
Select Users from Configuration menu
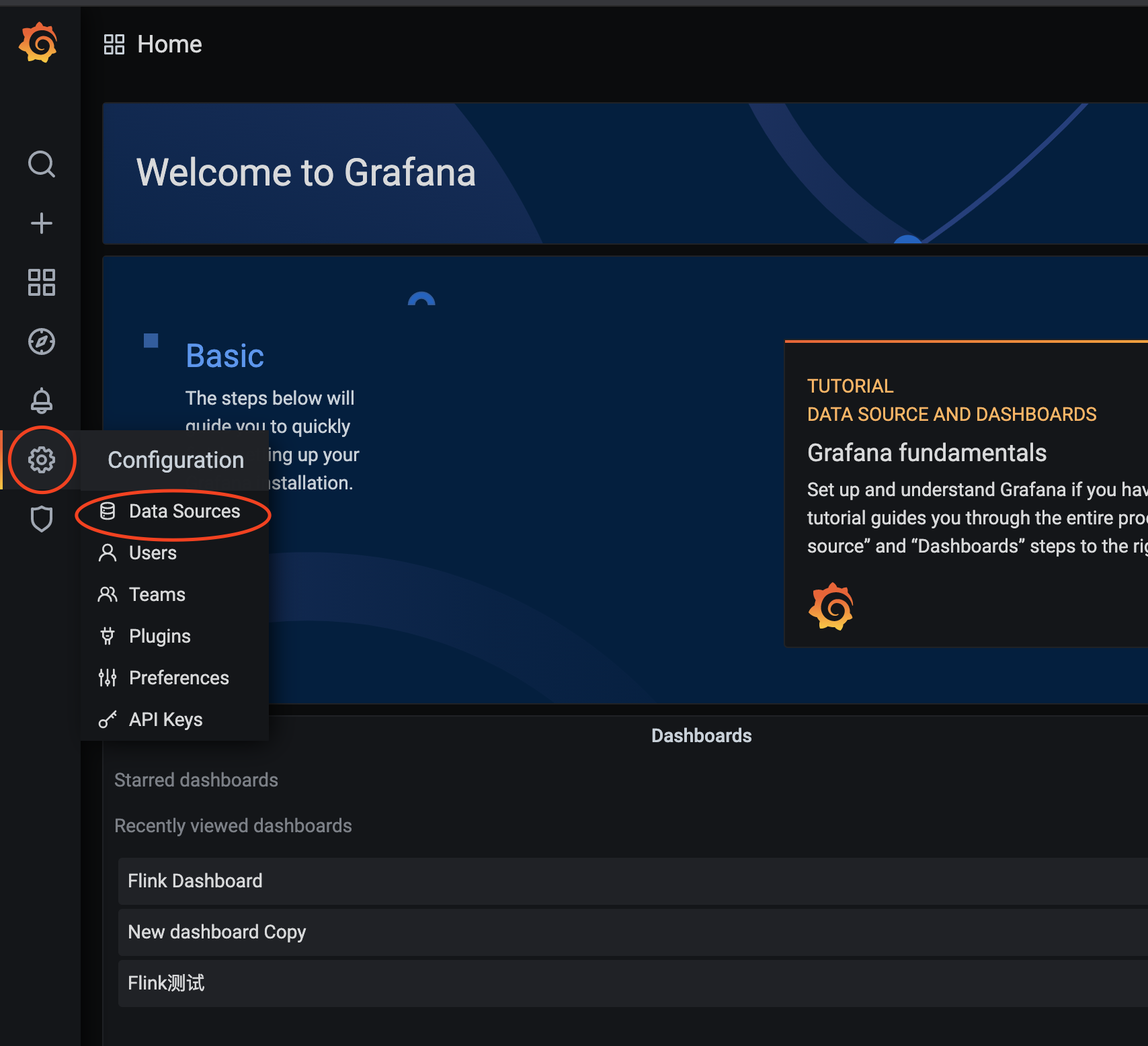pyautogui.click(x=175, y=553)
